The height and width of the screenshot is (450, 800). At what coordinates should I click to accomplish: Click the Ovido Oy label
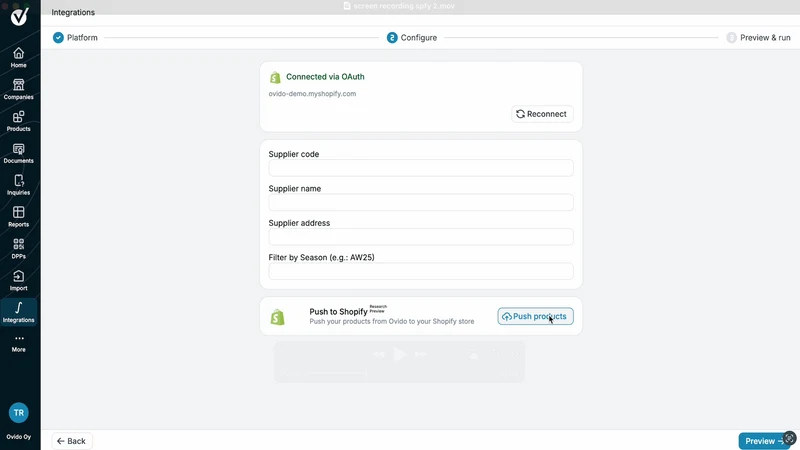(18, 437)
